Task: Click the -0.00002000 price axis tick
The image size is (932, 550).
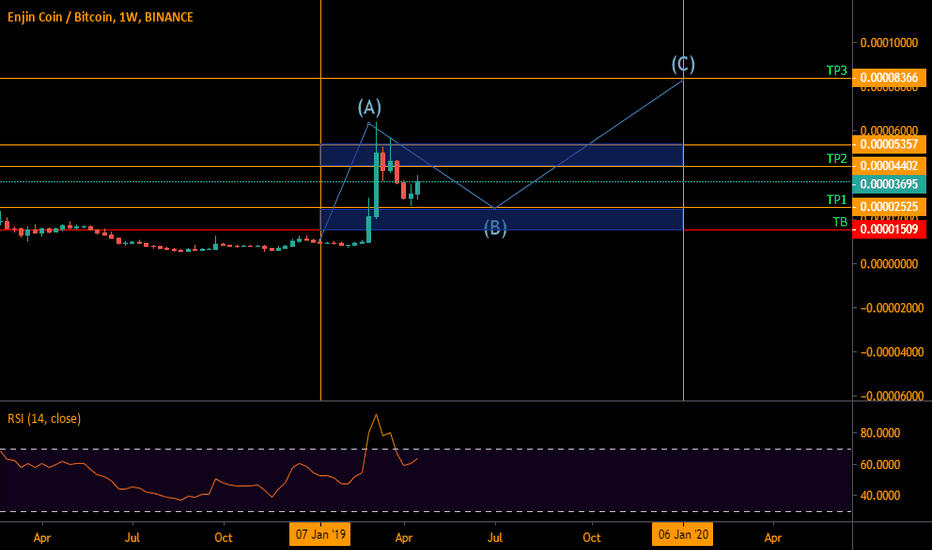Action: [892, 308]
